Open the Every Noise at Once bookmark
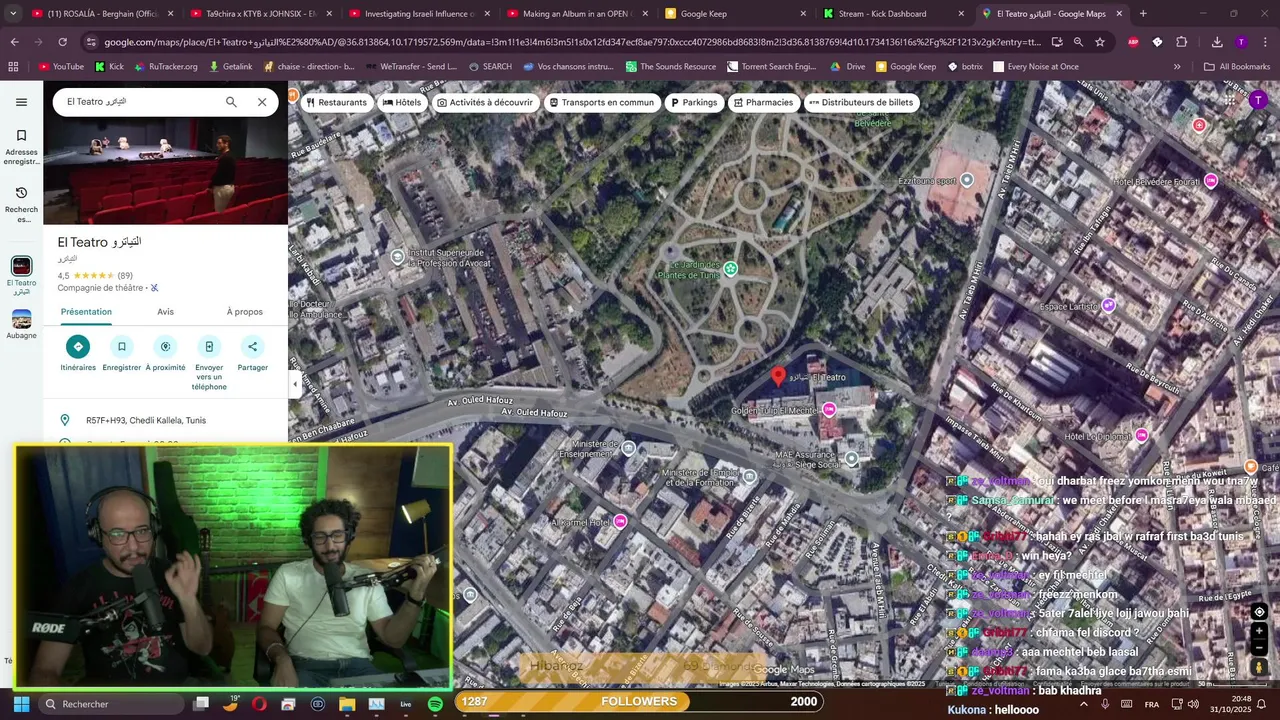The image size is (1280, 720). pyautogui.click(x=1034, y=67)
